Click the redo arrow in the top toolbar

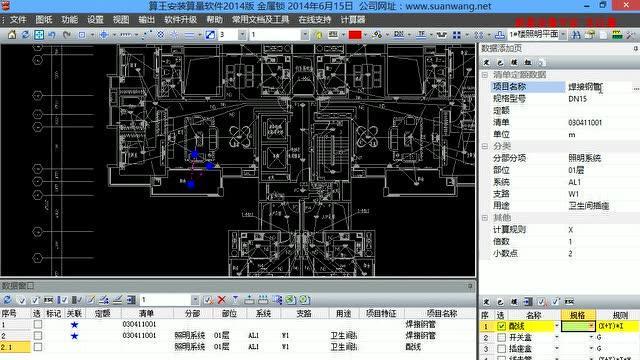[x=67, y=35]
